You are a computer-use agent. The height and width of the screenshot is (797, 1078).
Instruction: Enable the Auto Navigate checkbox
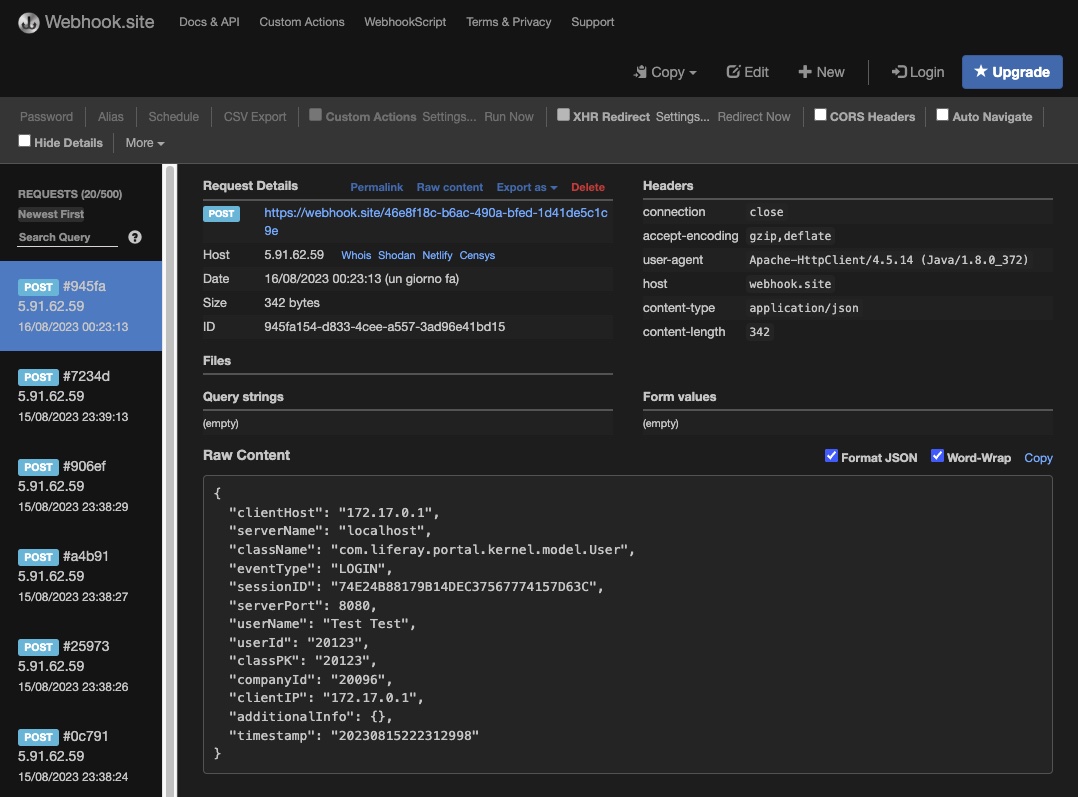pos(943,115)
